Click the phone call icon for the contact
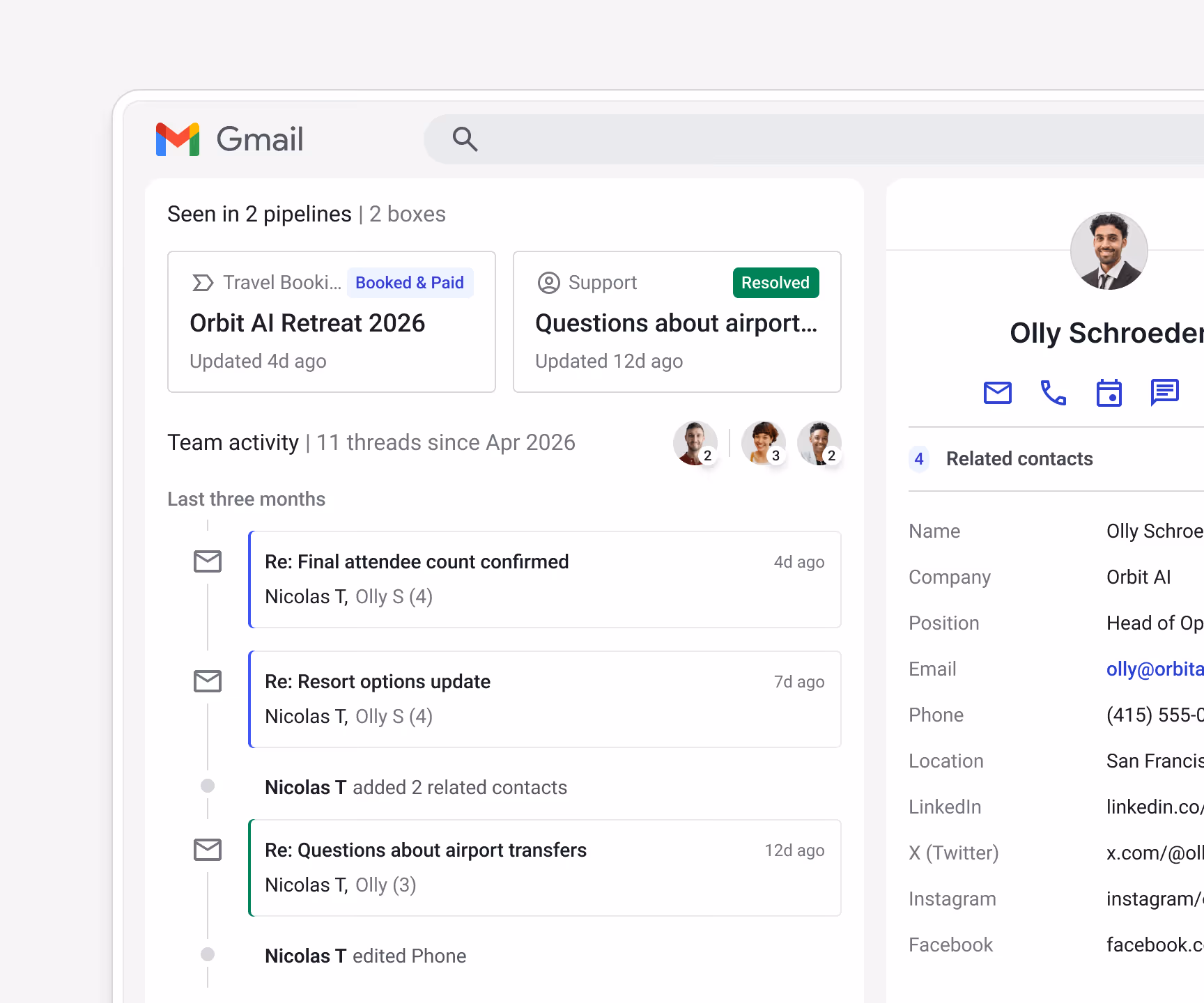 click(x=1053, y=393)
